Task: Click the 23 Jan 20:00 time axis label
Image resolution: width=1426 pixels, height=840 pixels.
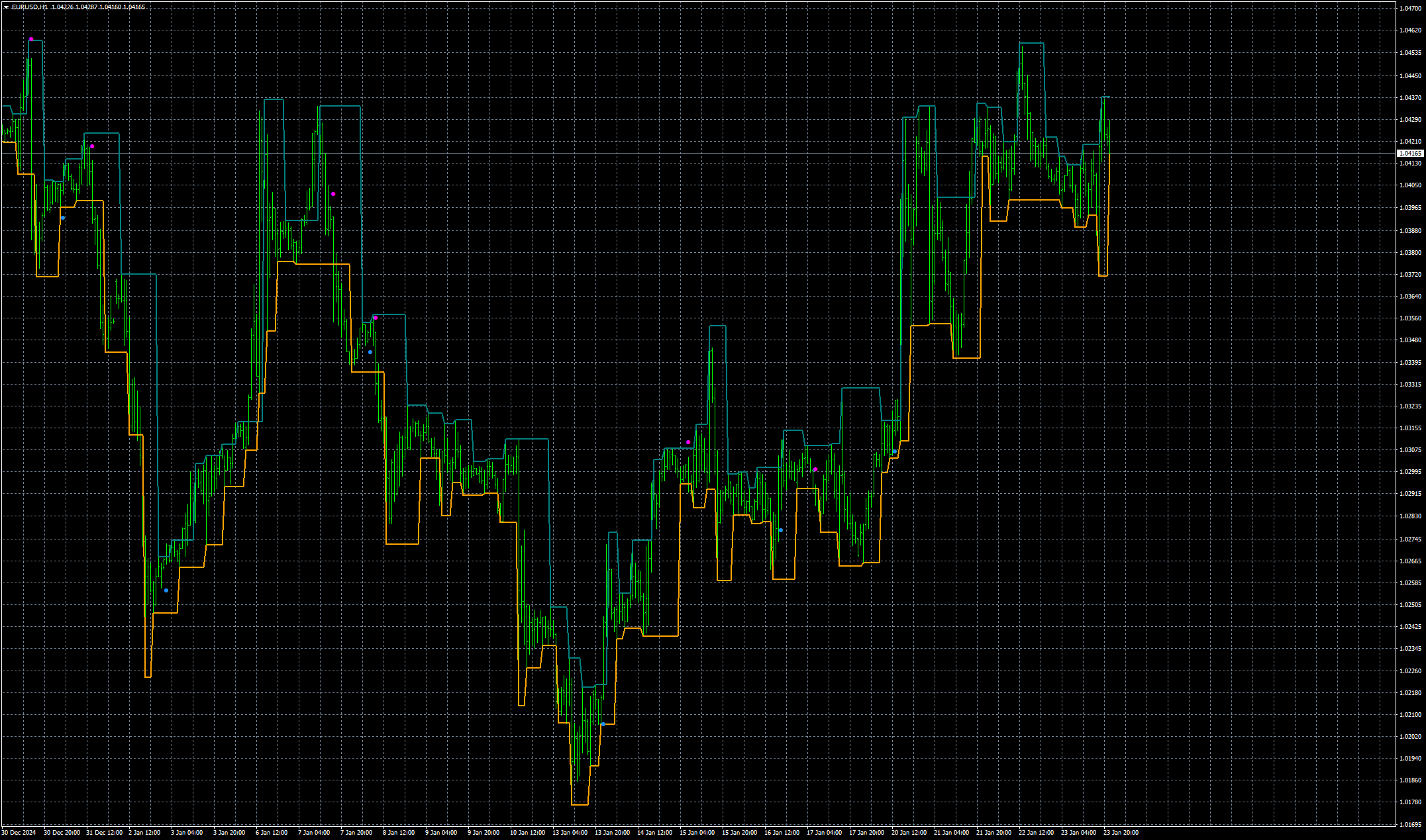Action: pos(1121,833)
